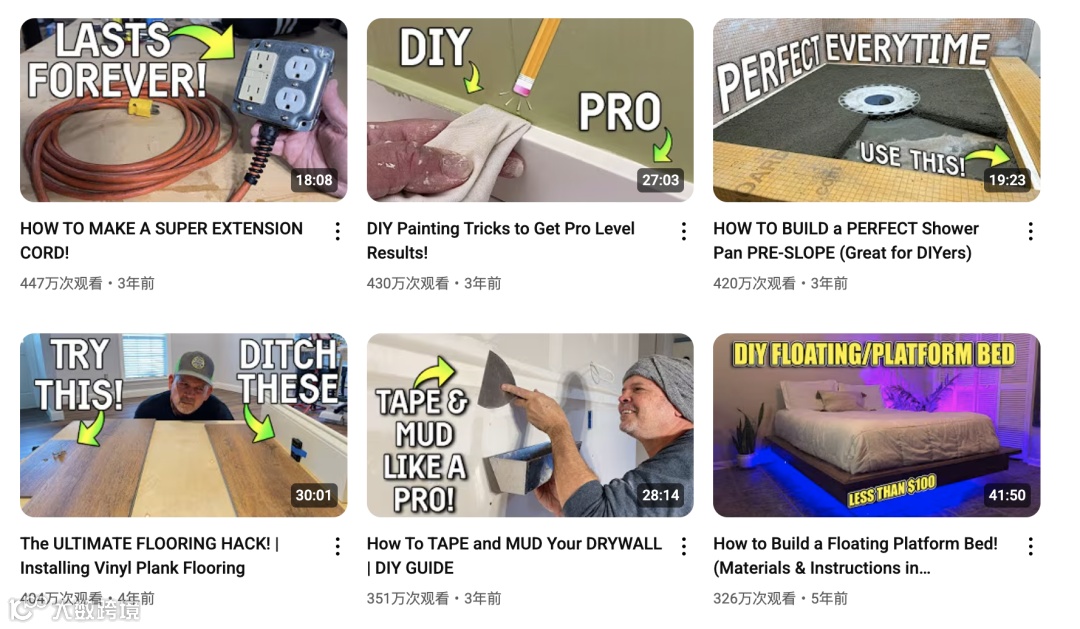The width and height of the screenshot is (1080, 629).
Task: Open the TRY THIS DITCH THESE flooring thumbnail
Action: [x=183, y=425]
